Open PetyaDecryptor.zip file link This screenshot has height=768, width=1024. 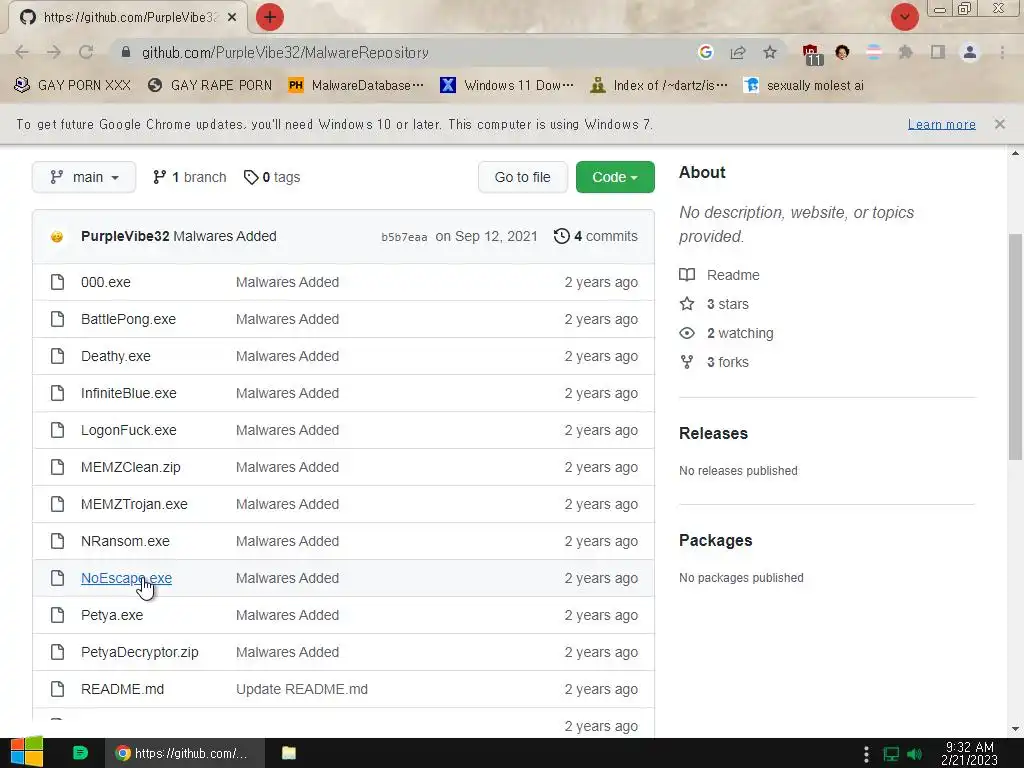tap(140, 652)
